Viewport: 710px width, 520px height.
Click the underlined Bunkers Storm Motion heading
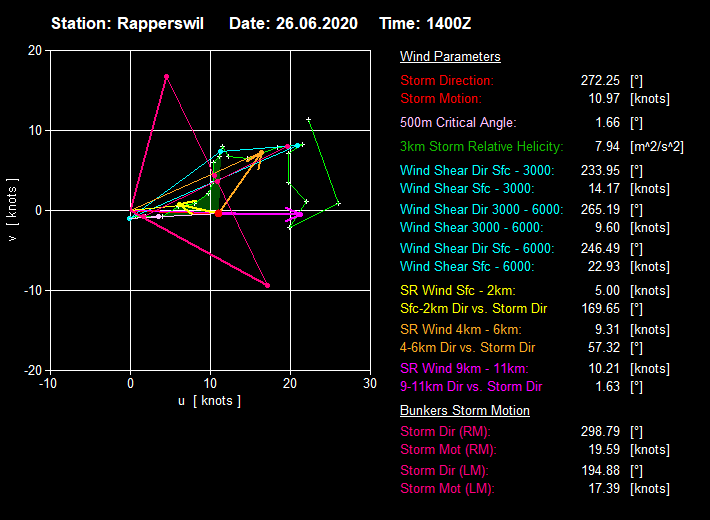pos(465,411)
